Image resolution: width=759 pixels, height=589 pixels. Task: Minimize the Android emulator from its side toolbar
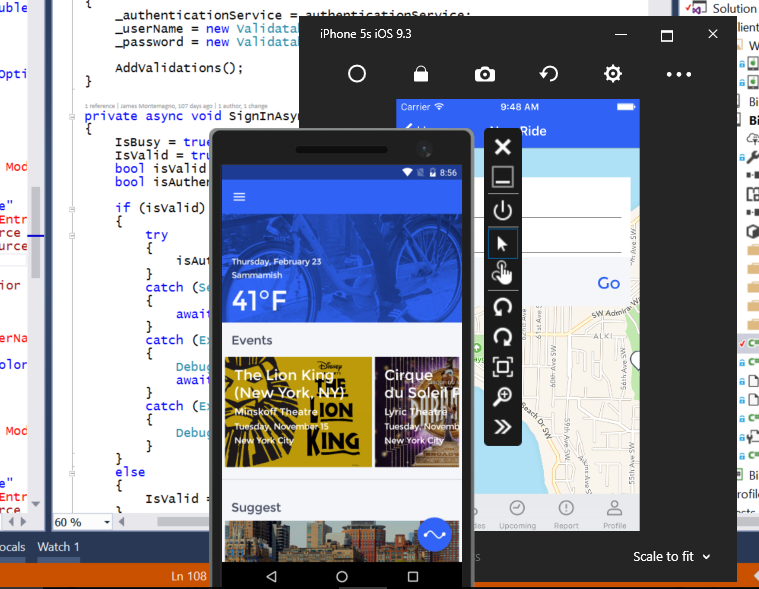click(x=502, y=177)
